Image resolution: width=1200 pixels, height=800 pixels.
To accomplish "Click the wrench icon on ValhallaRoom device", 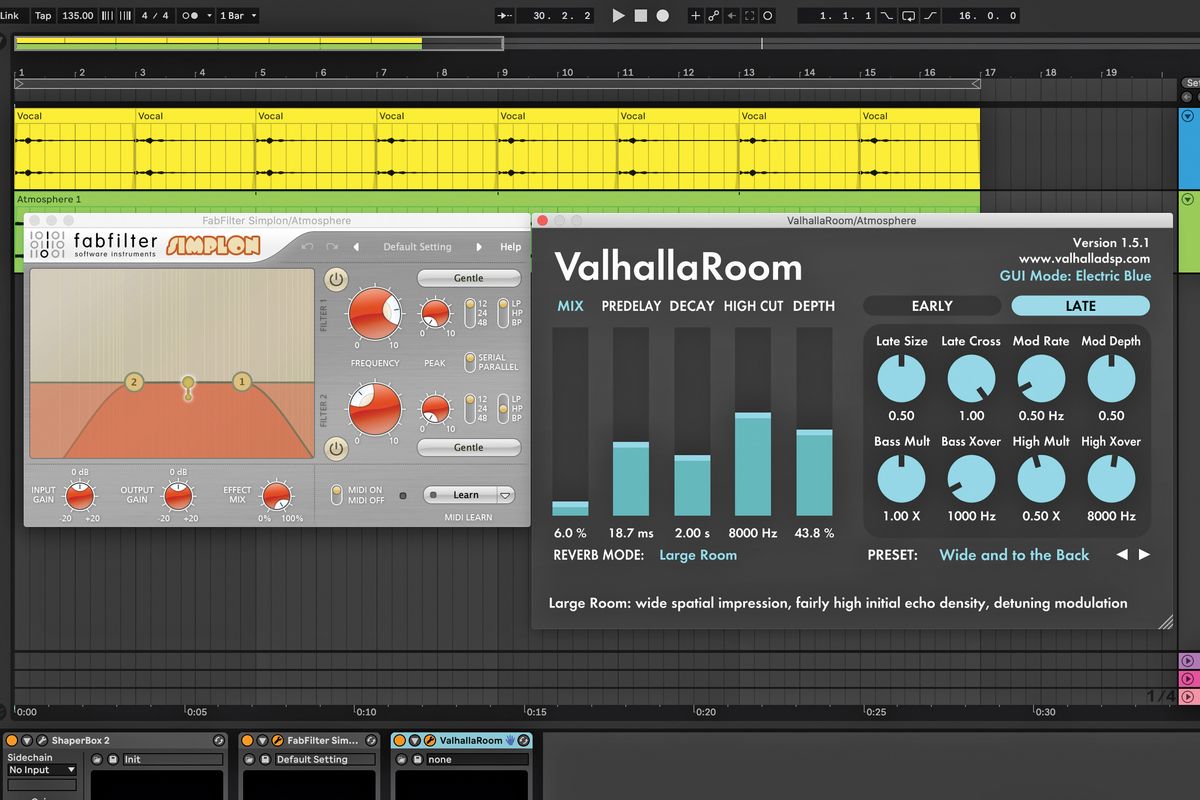I will tap(430, 740).
